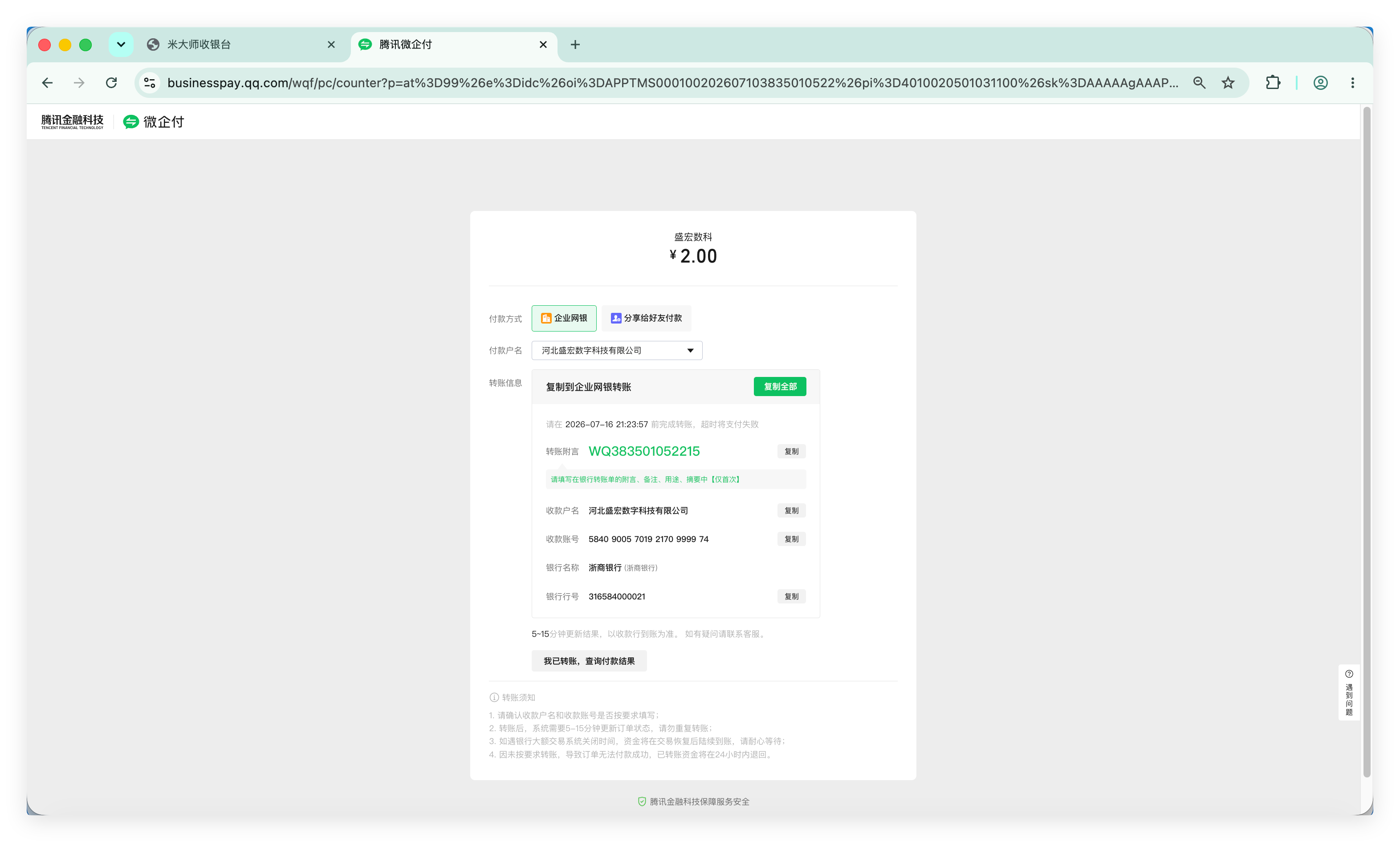
Task: Bookmark this page with the star
Action: 1228,83
